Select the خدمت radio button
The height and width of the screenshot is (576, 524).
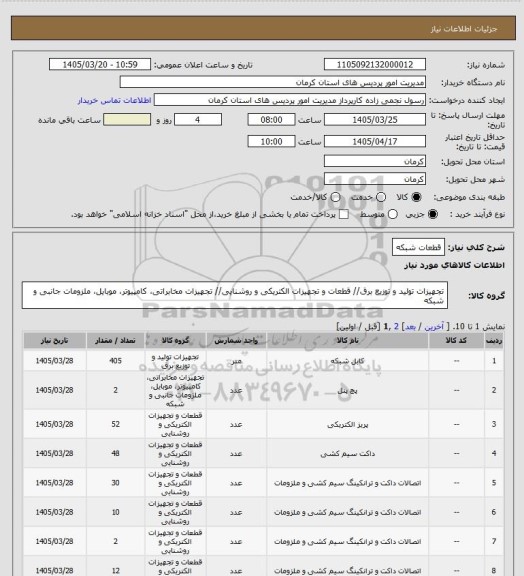tap(381, 197)
